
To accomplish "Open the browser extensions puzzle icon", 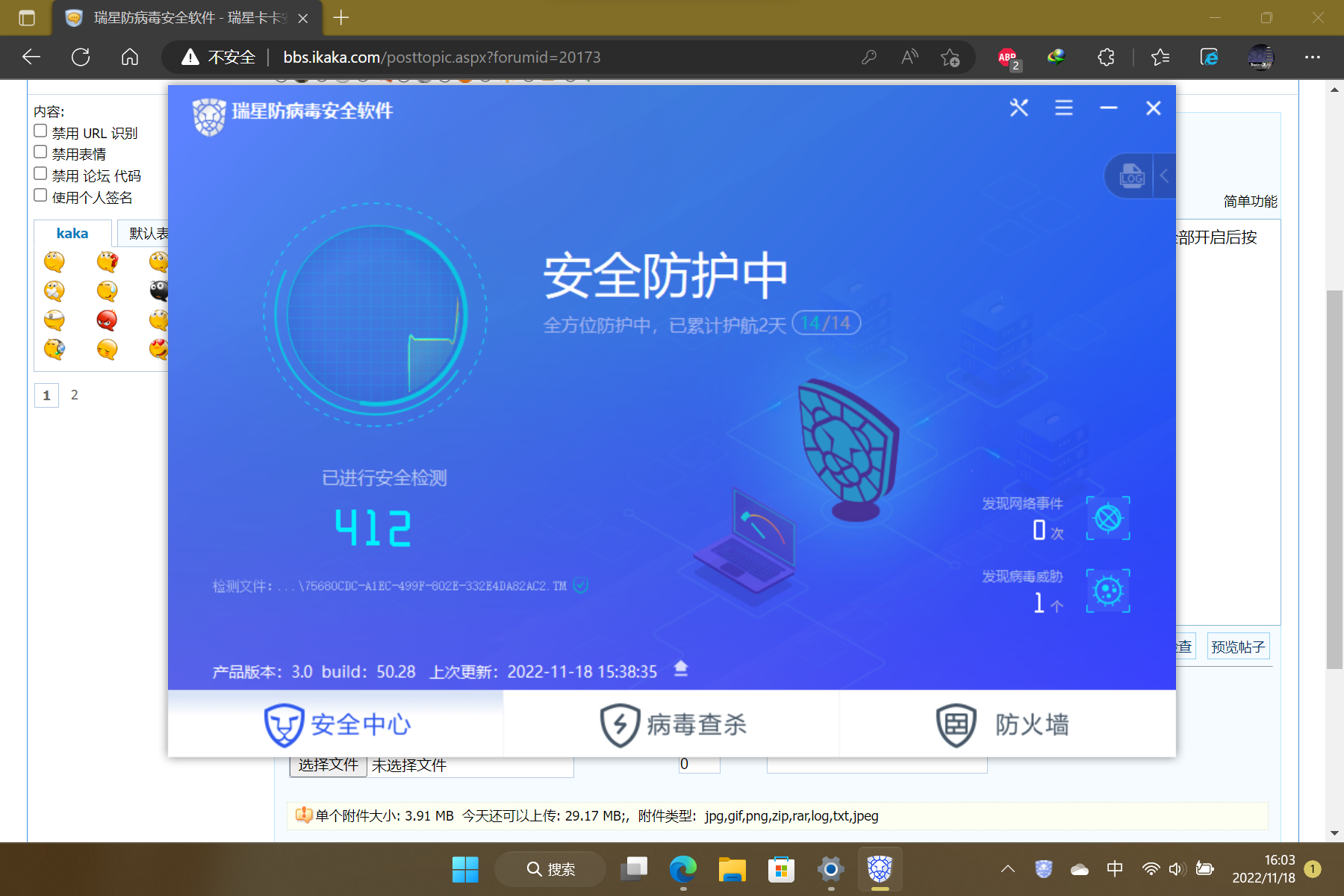I will (1106, 57).
